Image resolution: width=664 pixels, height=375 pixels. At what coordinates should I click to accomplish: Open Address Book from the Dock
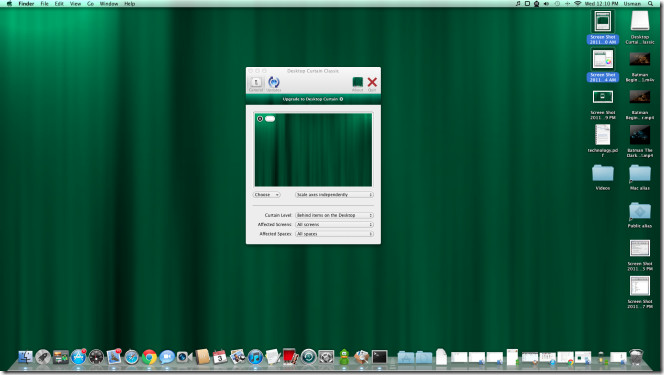[202, 357]
